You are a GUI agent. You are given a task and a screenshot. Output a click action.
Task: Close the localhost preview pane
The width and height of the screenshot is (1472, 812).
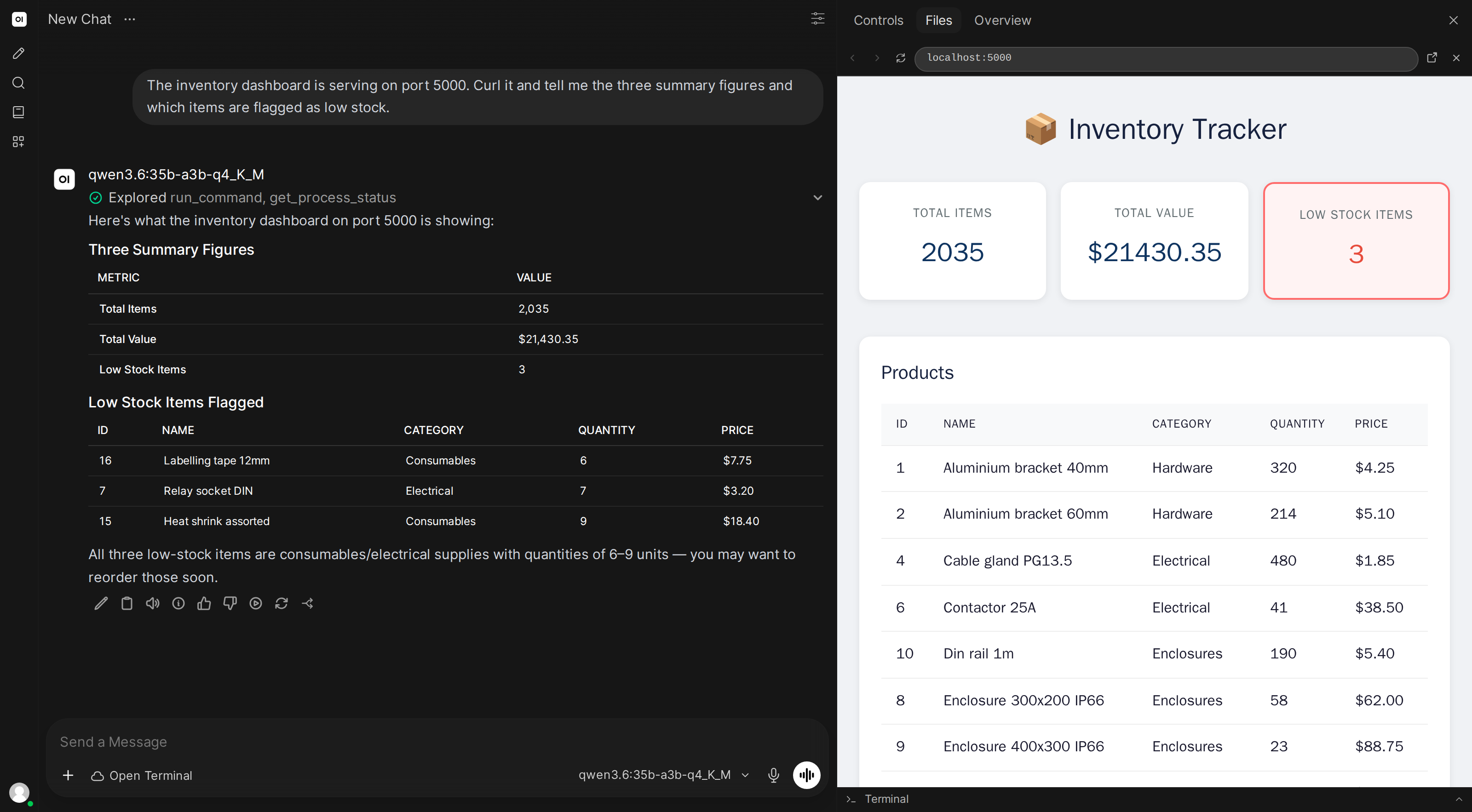coord(1456,57)
